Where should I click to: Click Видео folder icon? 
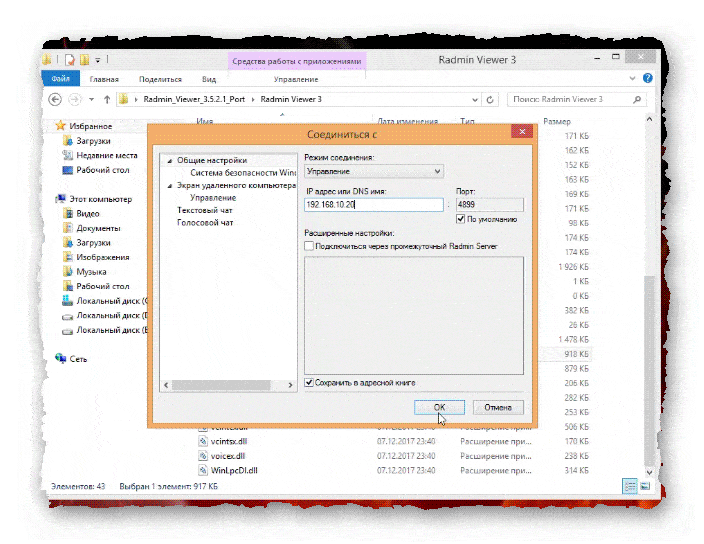click(x=67, y=213)
